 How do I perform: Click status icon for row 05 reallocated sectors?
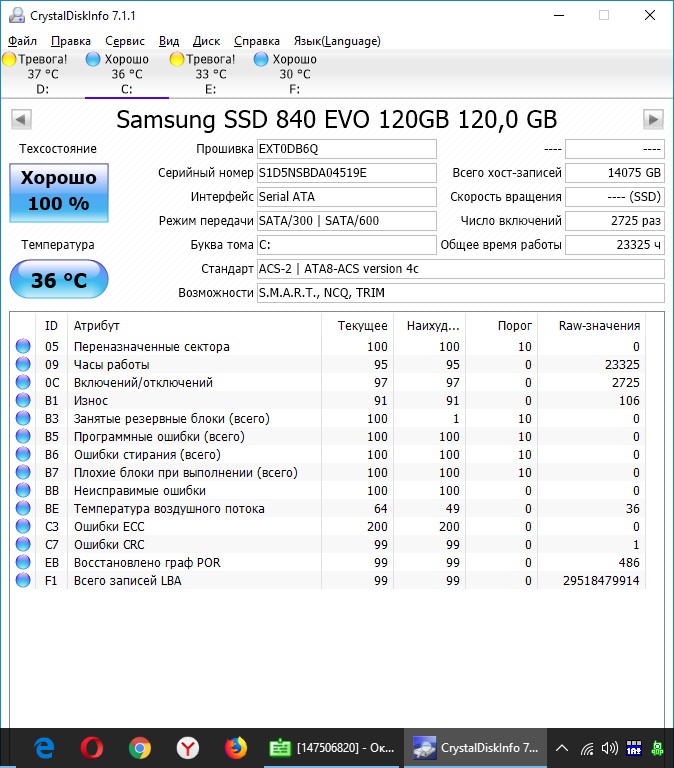23,346
